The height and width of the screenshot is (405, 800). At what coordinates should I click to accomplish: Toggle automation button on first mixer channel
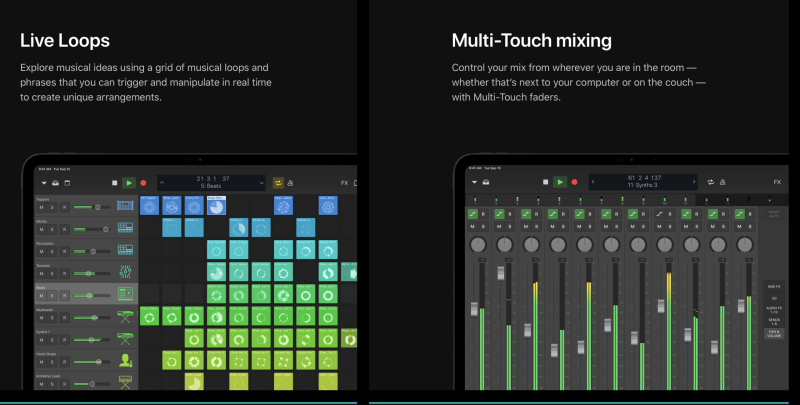(x=473, y=214)
